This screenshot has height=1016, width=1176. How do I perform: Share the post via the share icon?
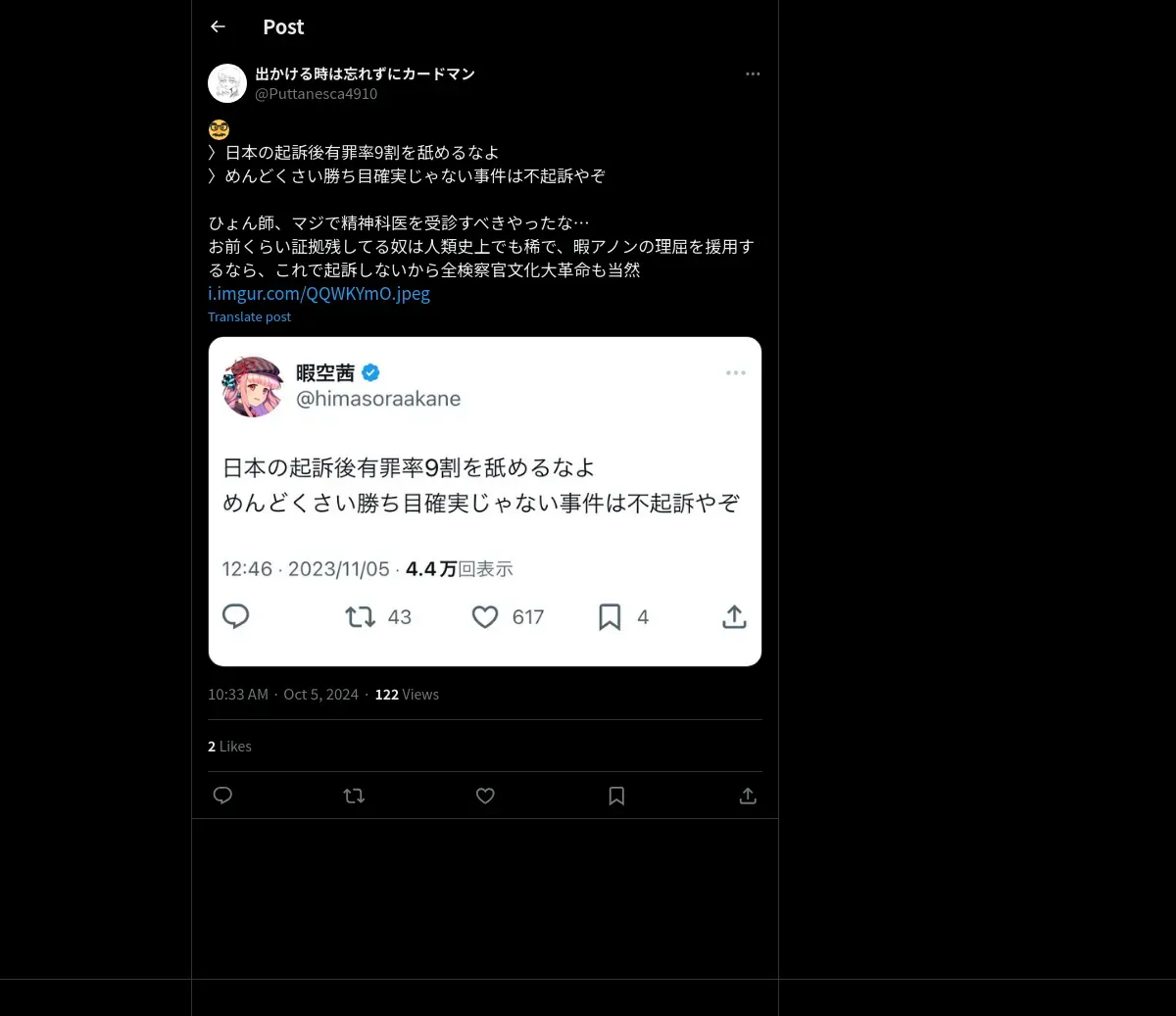point(748,796)
